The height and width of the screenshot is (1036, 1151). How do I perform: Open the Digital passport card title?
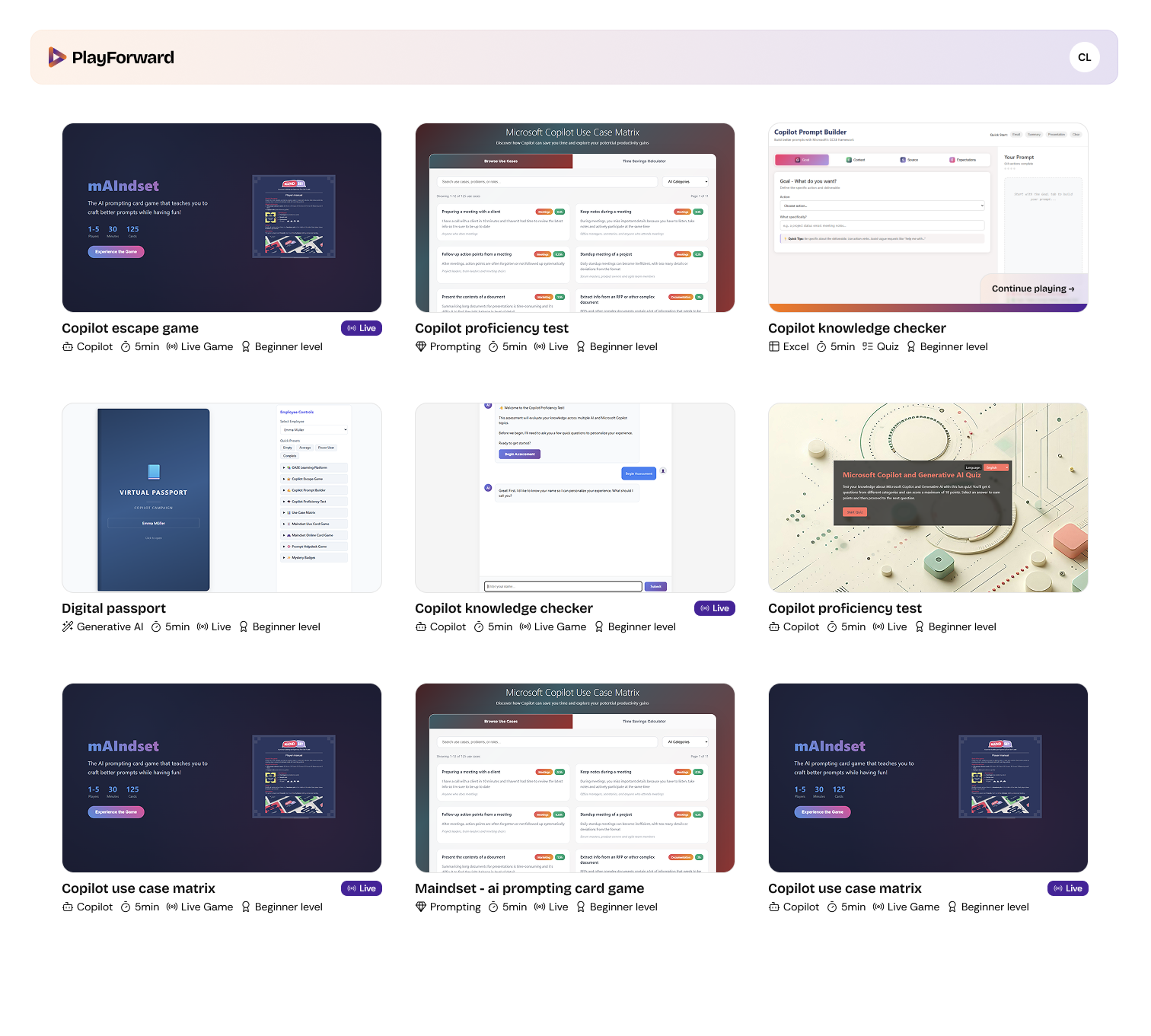(x=114, y=608)
